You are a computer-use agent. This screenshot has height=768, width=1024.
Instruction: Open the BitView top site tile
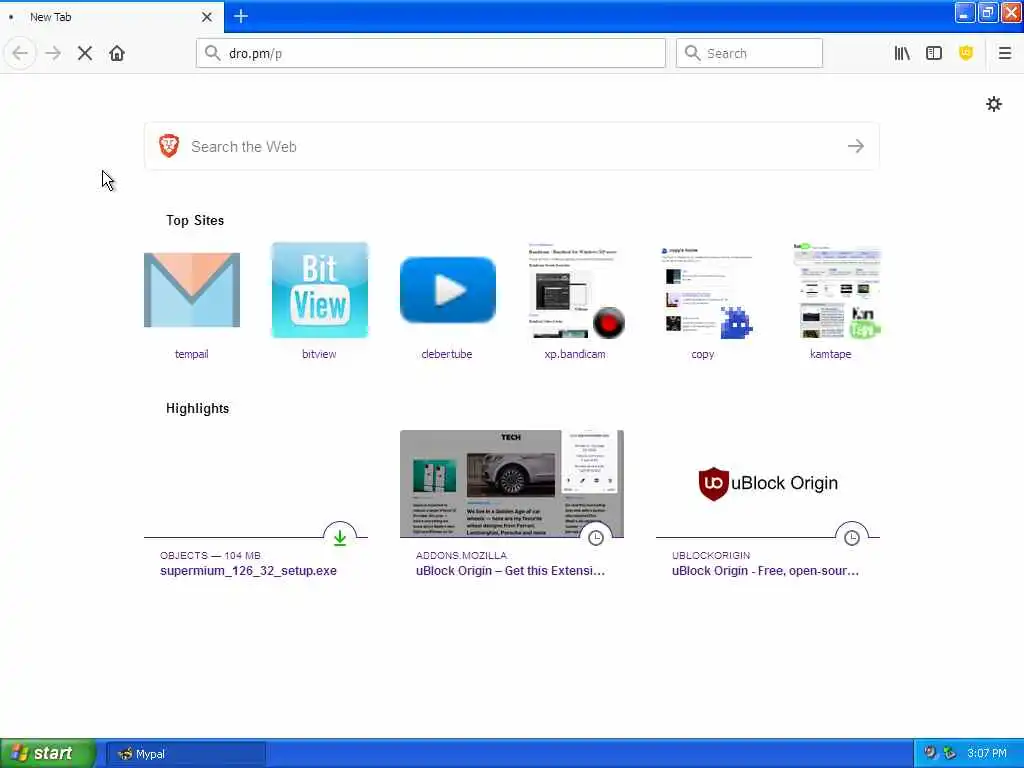pyautogui.click(x=320, y=290)
